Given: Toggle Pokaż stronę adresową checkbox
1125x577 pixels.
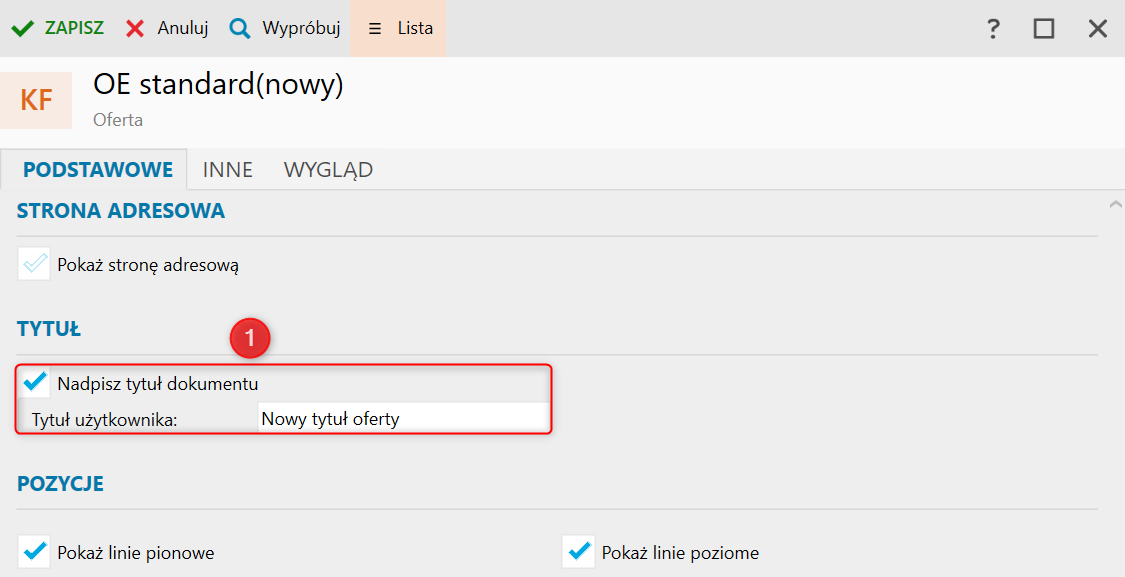Looking at the screenshot, I should 35,264.
